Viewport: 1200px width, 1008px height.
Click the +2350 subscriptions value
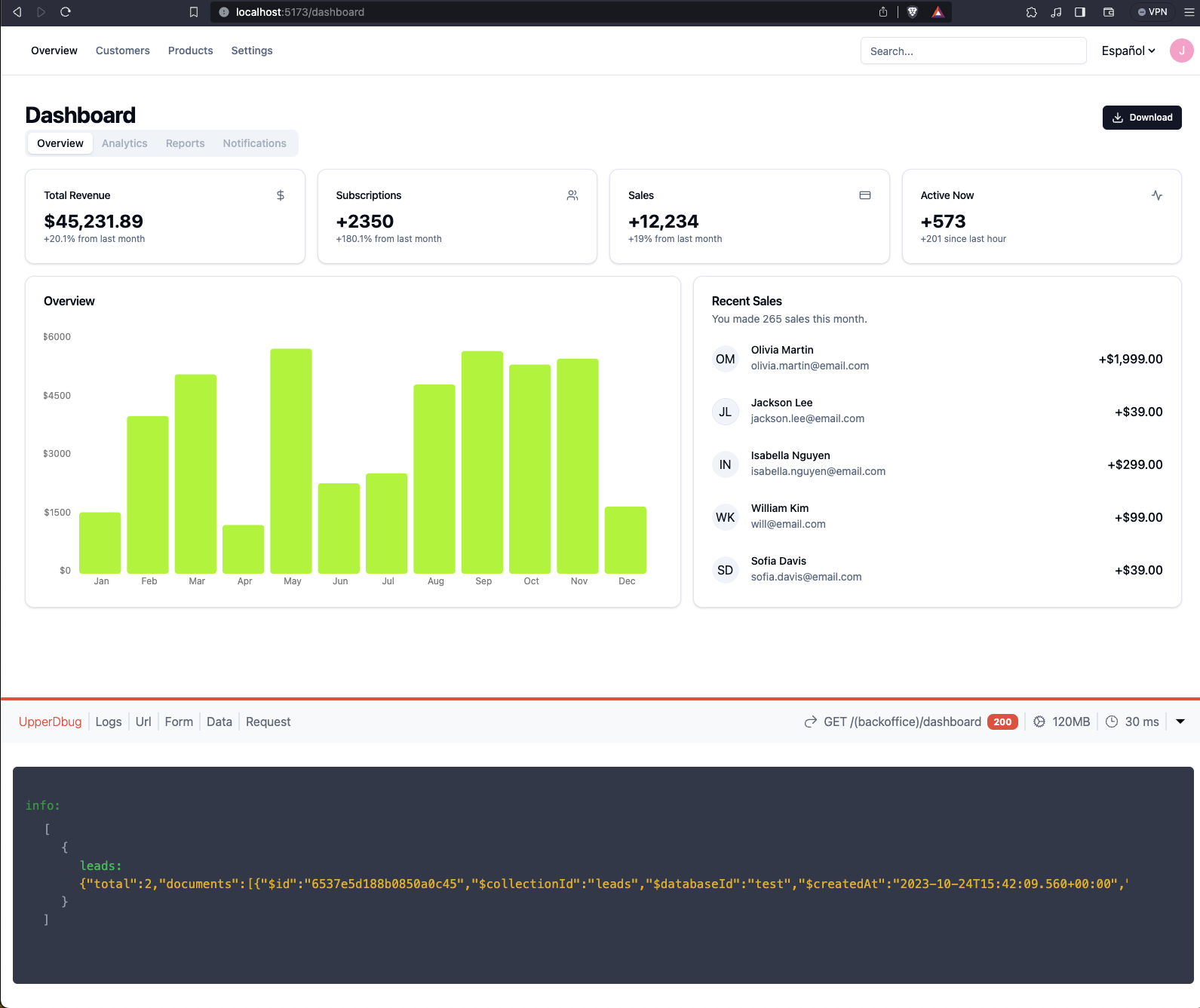(365, 221)
